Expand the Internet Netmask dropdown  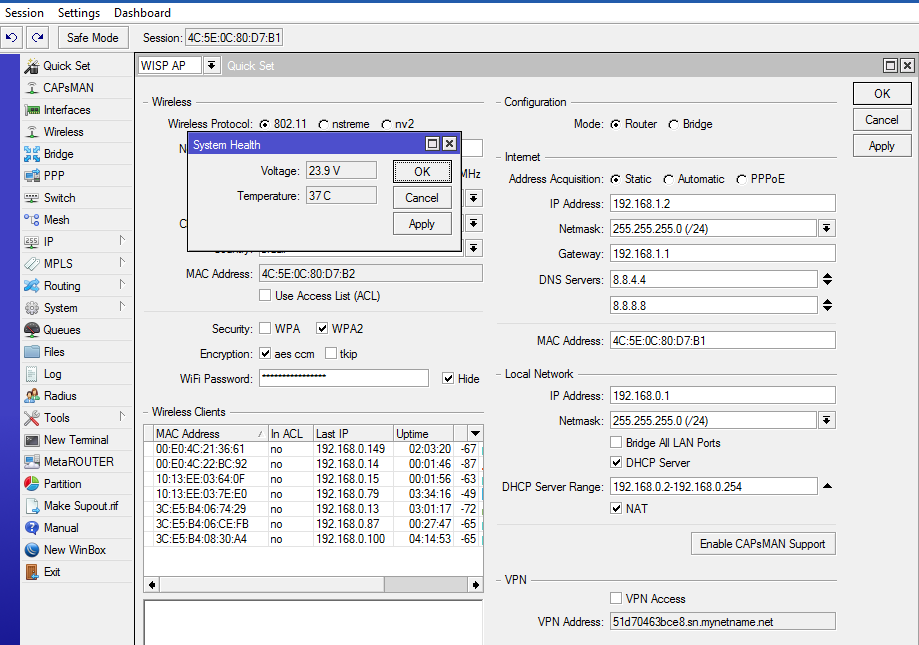(826, 228)
